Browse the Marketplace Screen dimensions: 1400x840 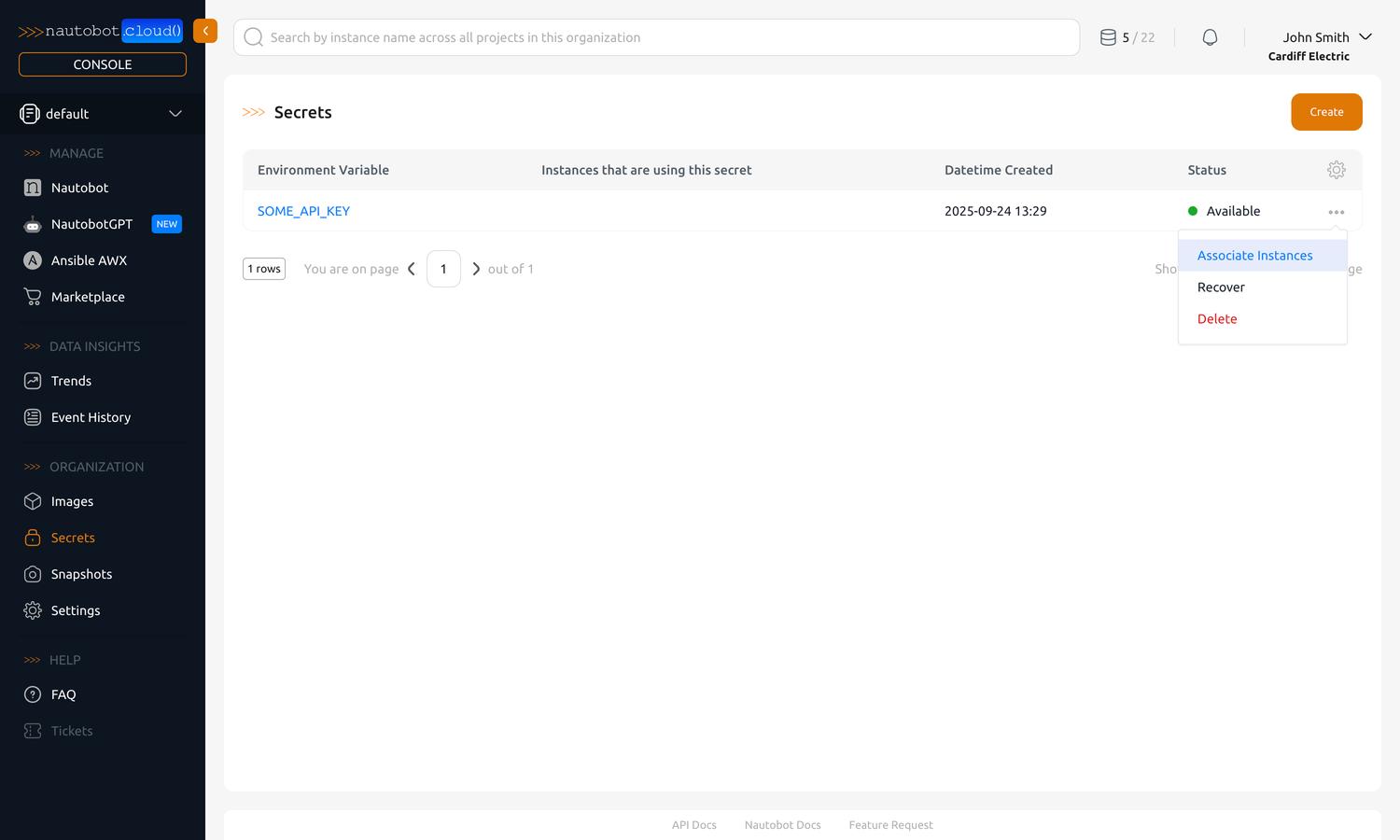click(x=88, y=297)
